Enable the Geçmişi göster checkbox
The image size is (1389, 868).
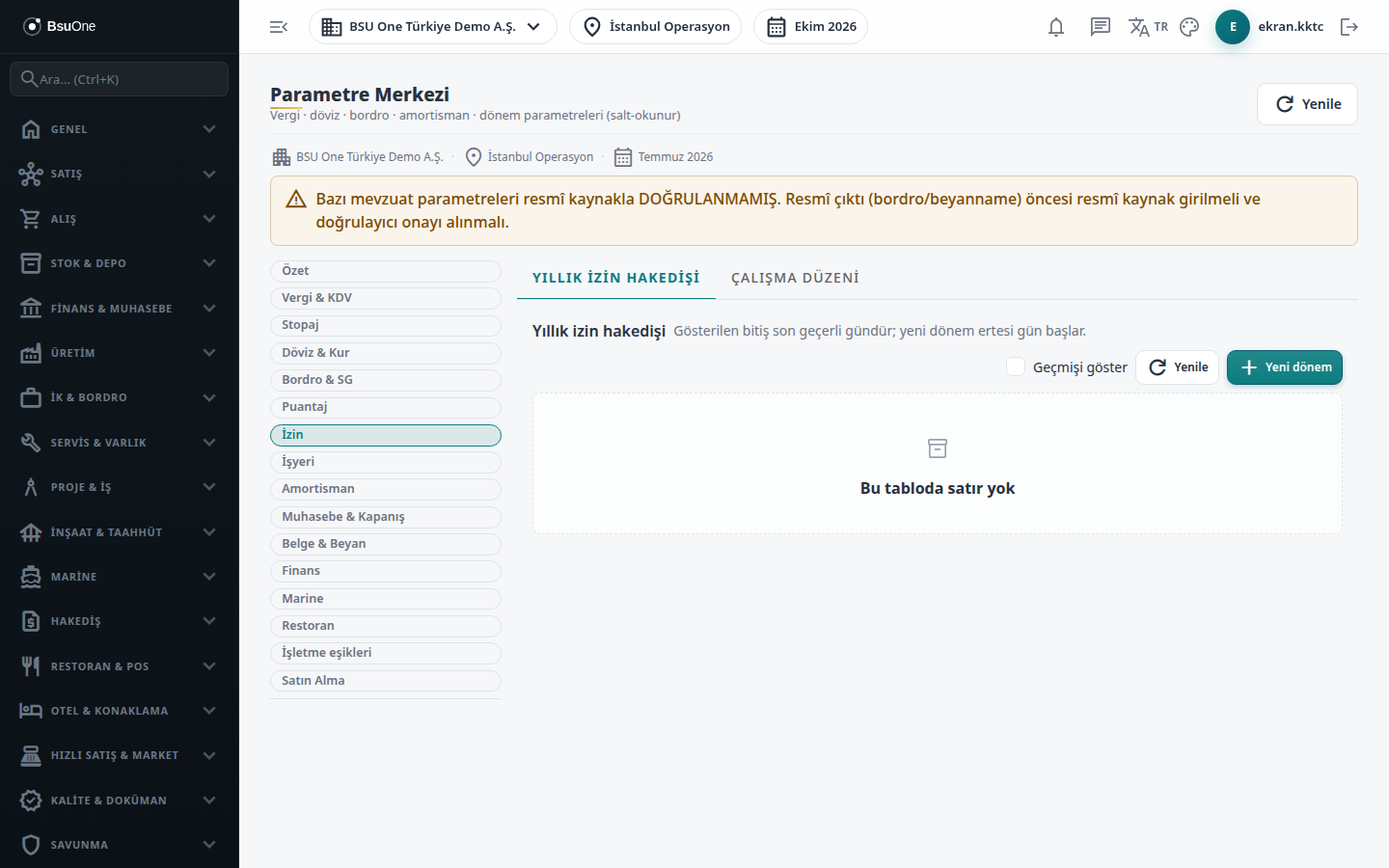click(x=1016, y=366)
